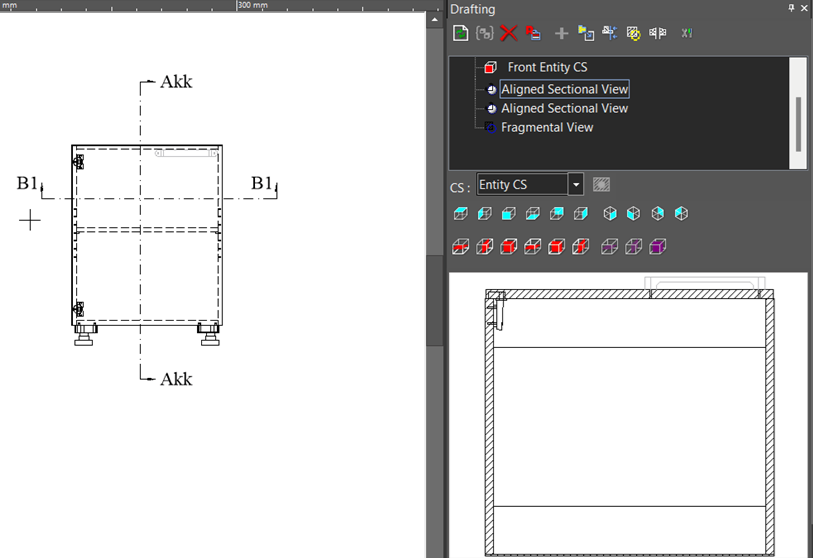Click the mirrored flags icon

tap(657, 33)
